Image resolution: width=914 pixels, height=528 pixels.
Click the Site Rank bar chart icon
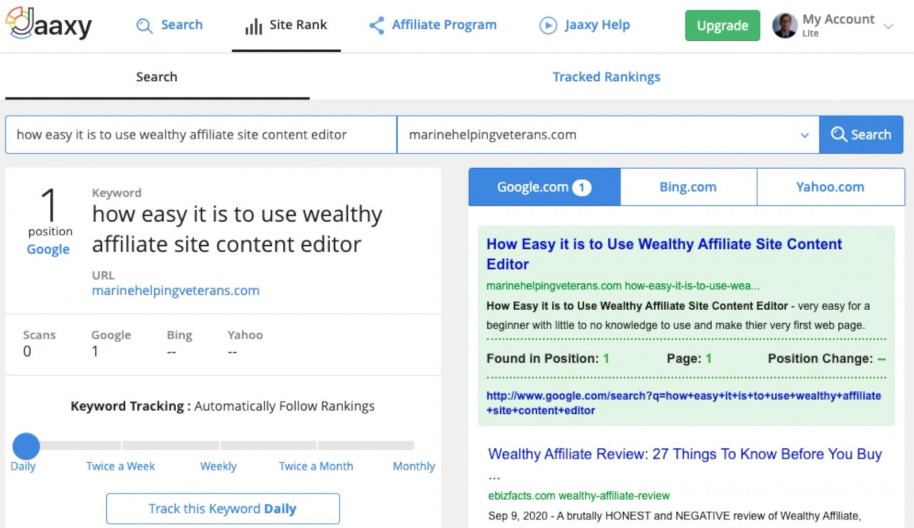click(254, 26)
